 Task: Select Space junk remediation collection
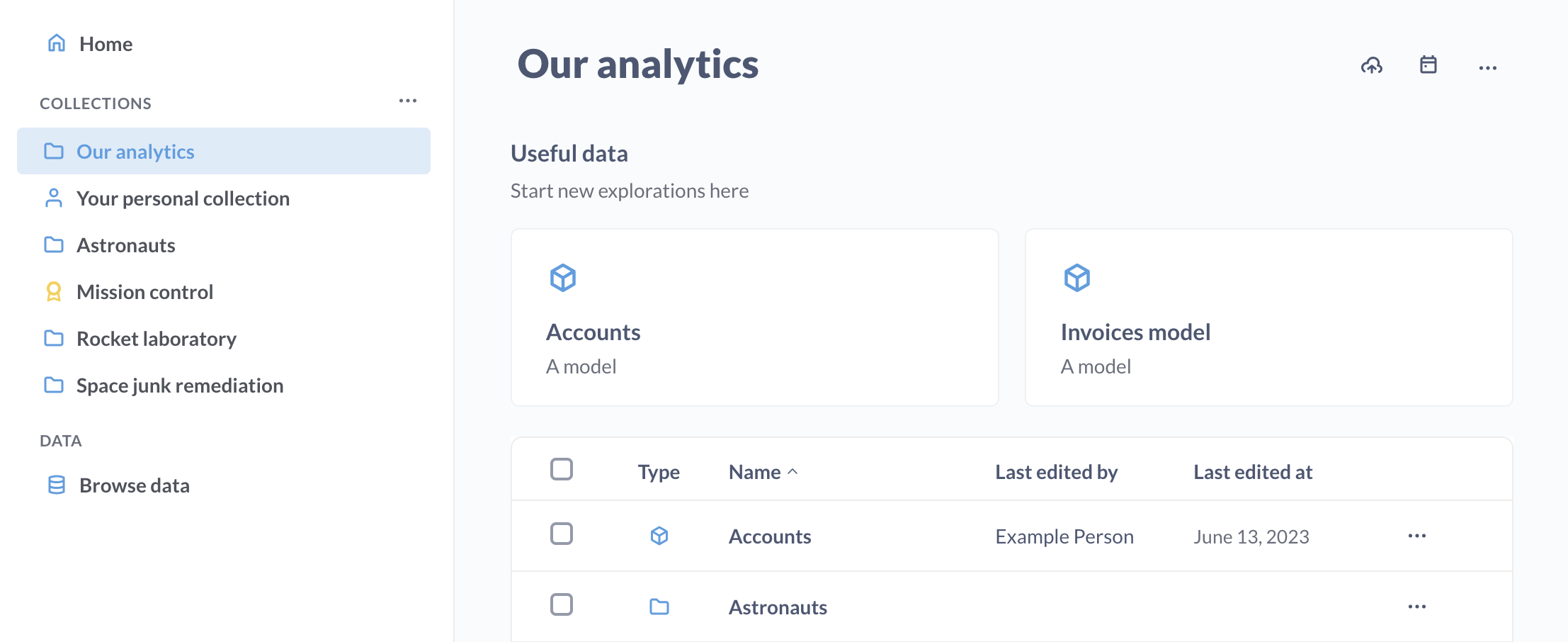coord(180,385)
